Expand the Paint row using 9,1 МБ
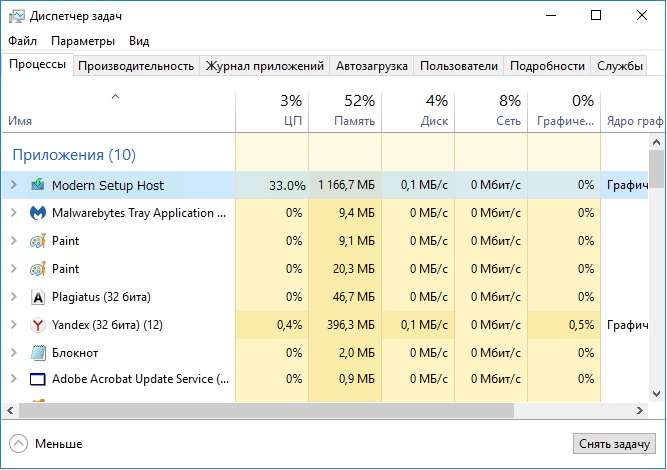This screenshot has width=667, height=470. [14, 241]
